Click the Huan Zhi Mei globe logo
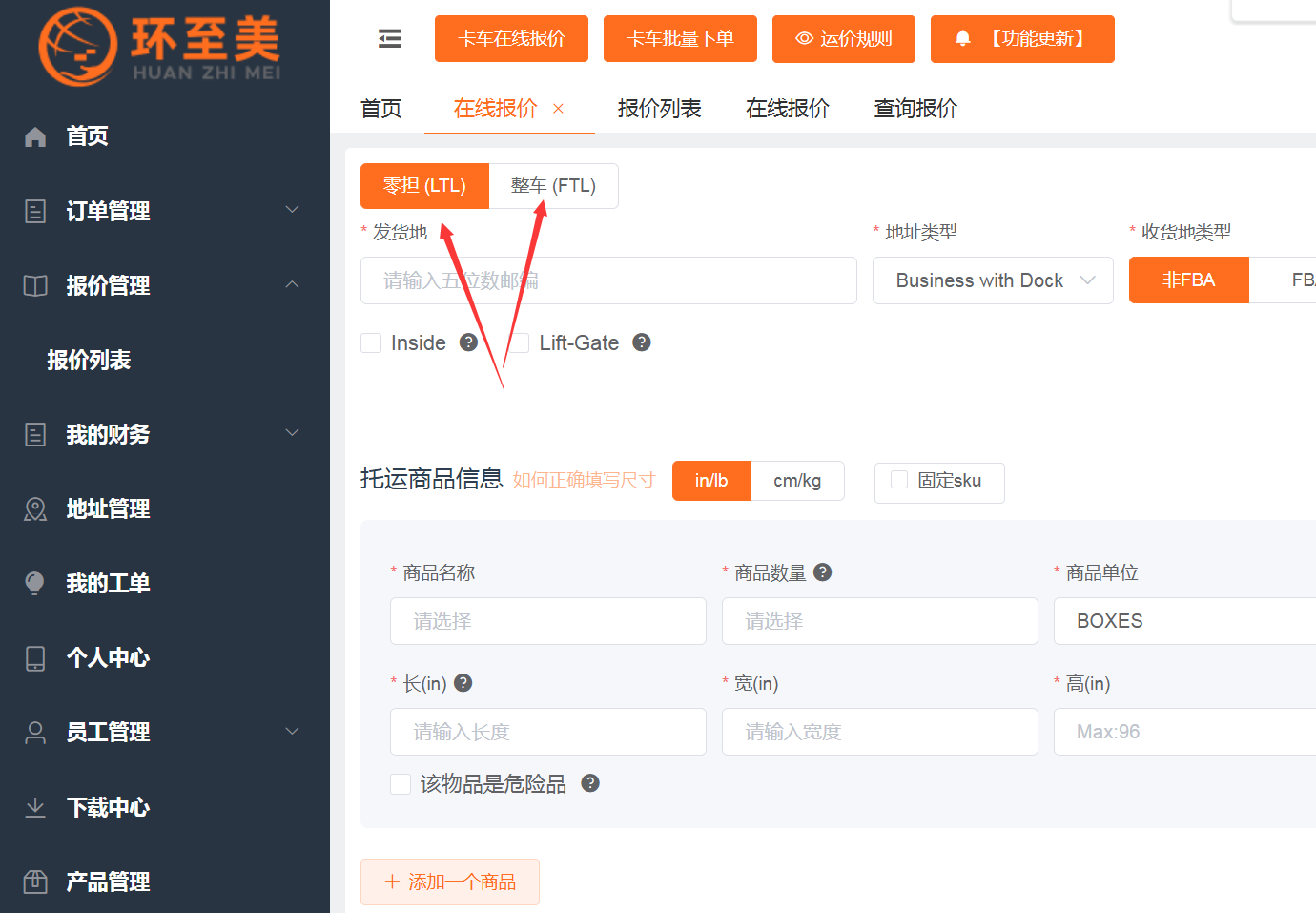Viewport: 1316px width, 913px height. (x=78, y=46)
